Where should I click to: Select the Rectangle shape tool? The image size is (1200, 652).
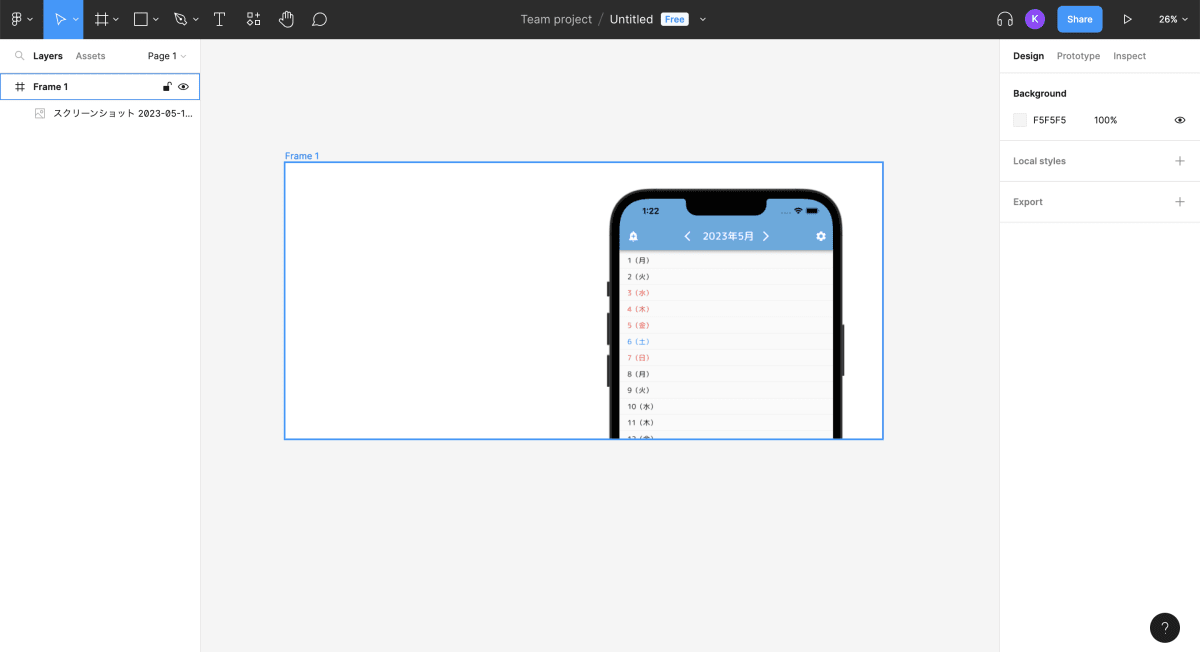pos(141,19)
